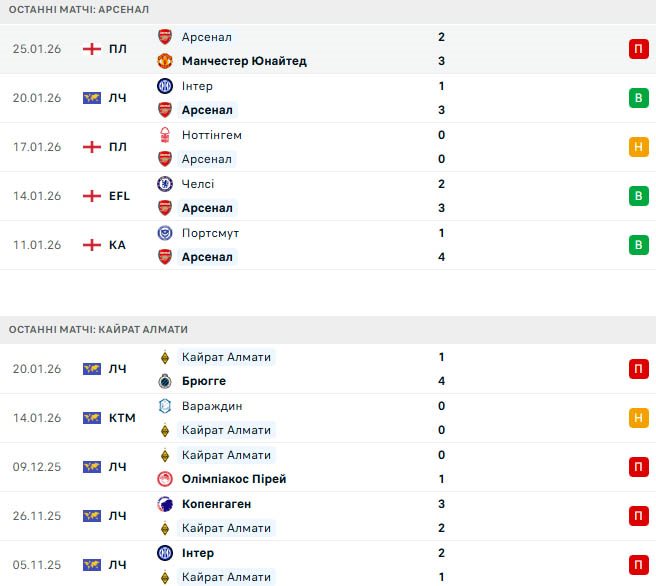Click the Portsmouth club logo
This screenshot has width=656, height=586.
point(165,233)
